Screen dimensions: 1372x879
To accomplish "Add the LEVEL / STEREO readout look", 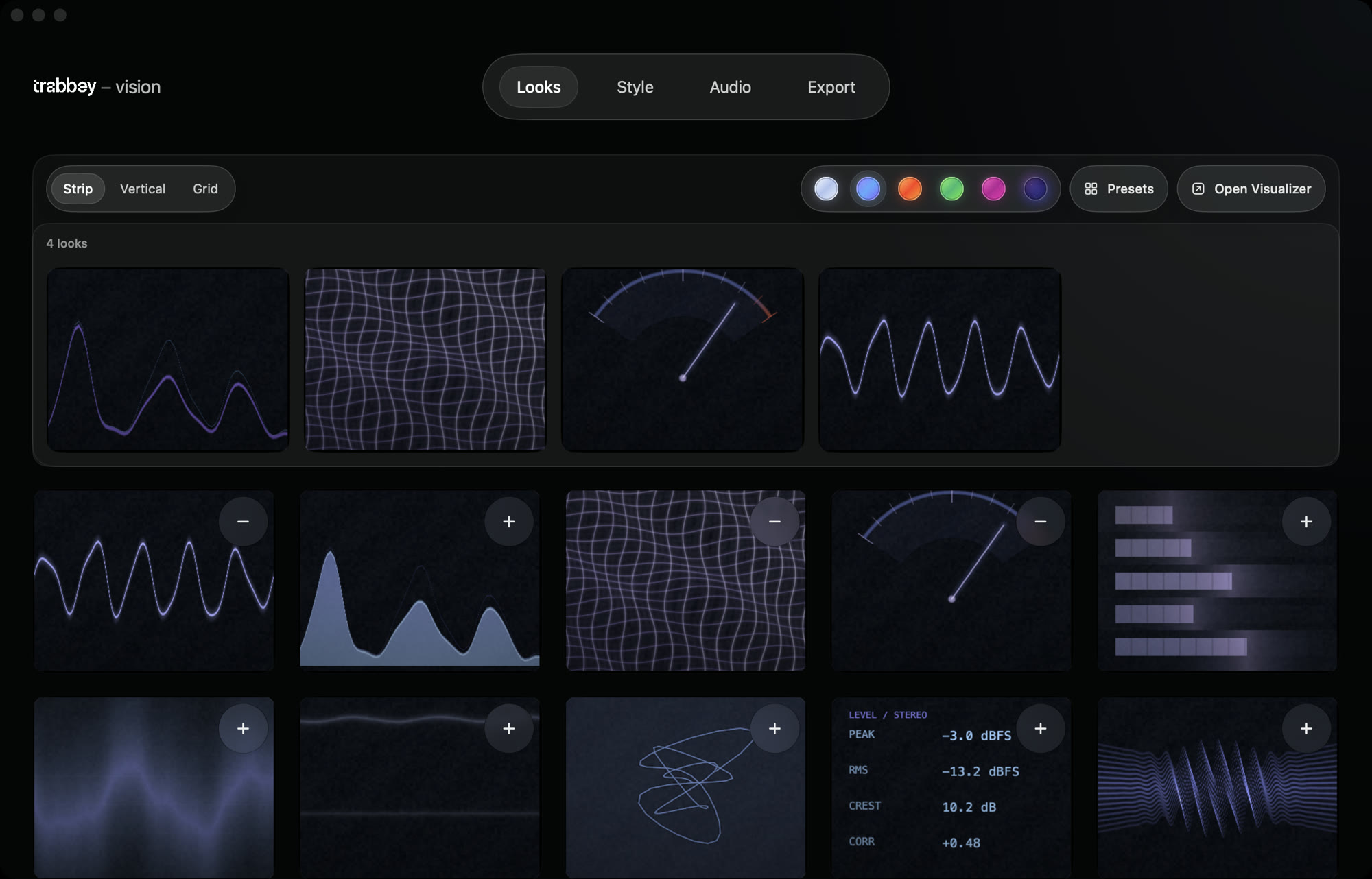I will (x=1040, y=728).
